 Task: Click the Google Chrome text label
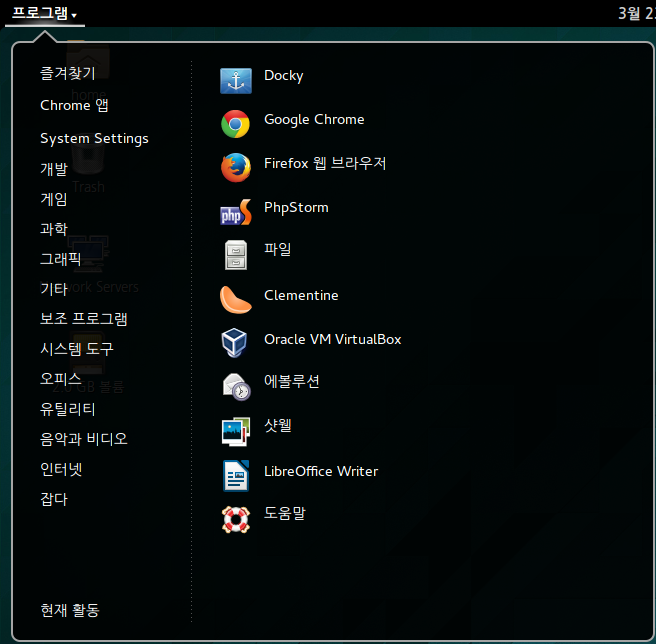tap(314, 120)
